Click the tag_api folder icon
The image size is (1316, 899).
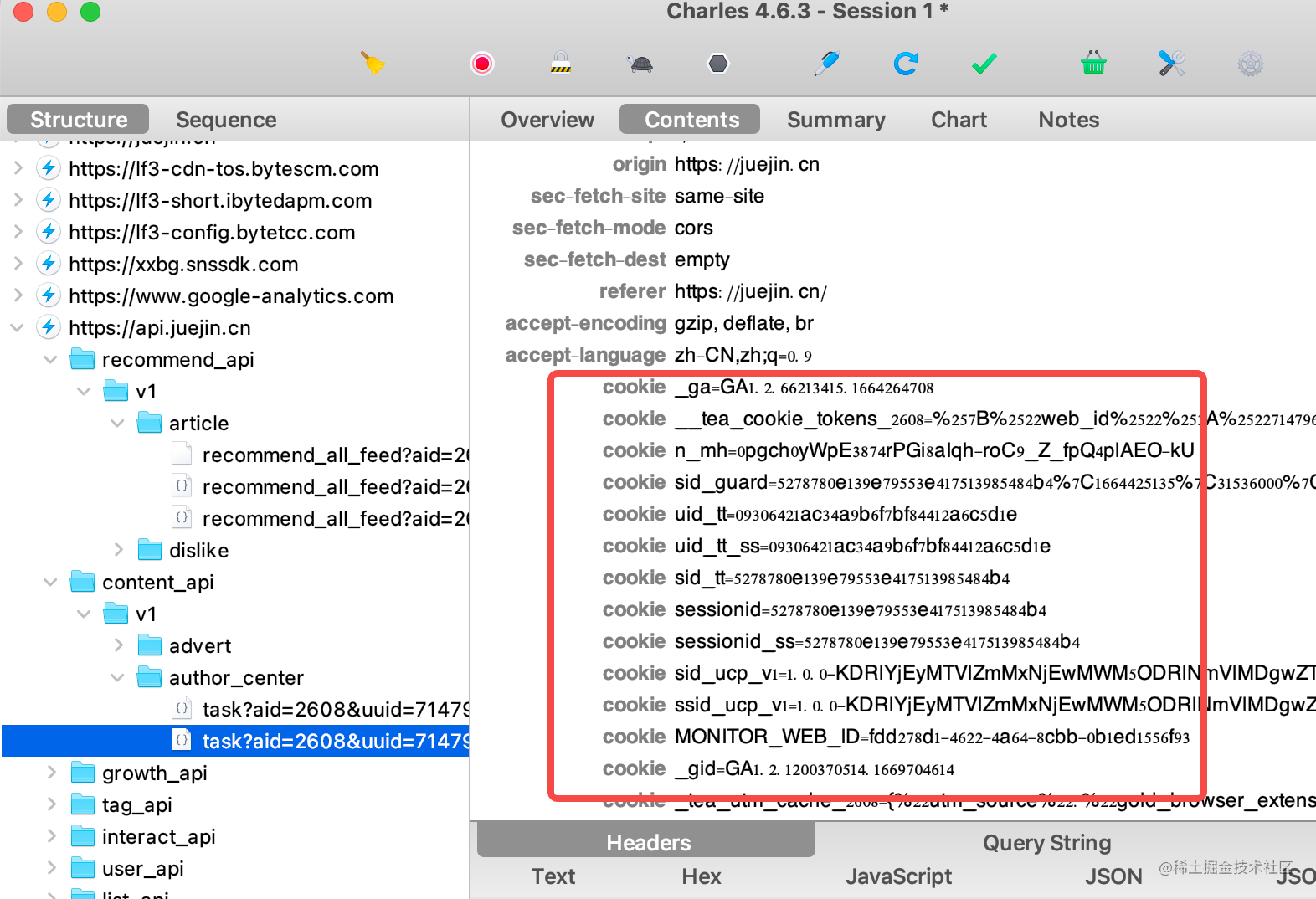(82, 804)
